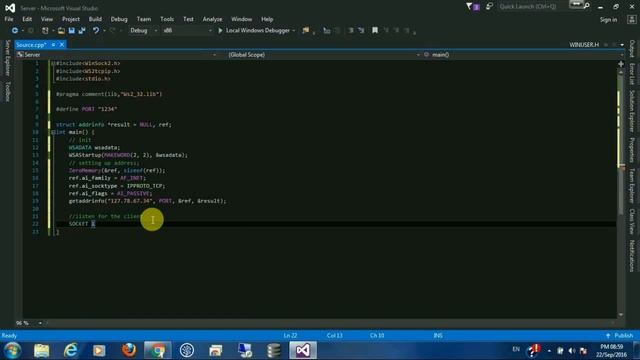Open the File menu

coord(9,19)
